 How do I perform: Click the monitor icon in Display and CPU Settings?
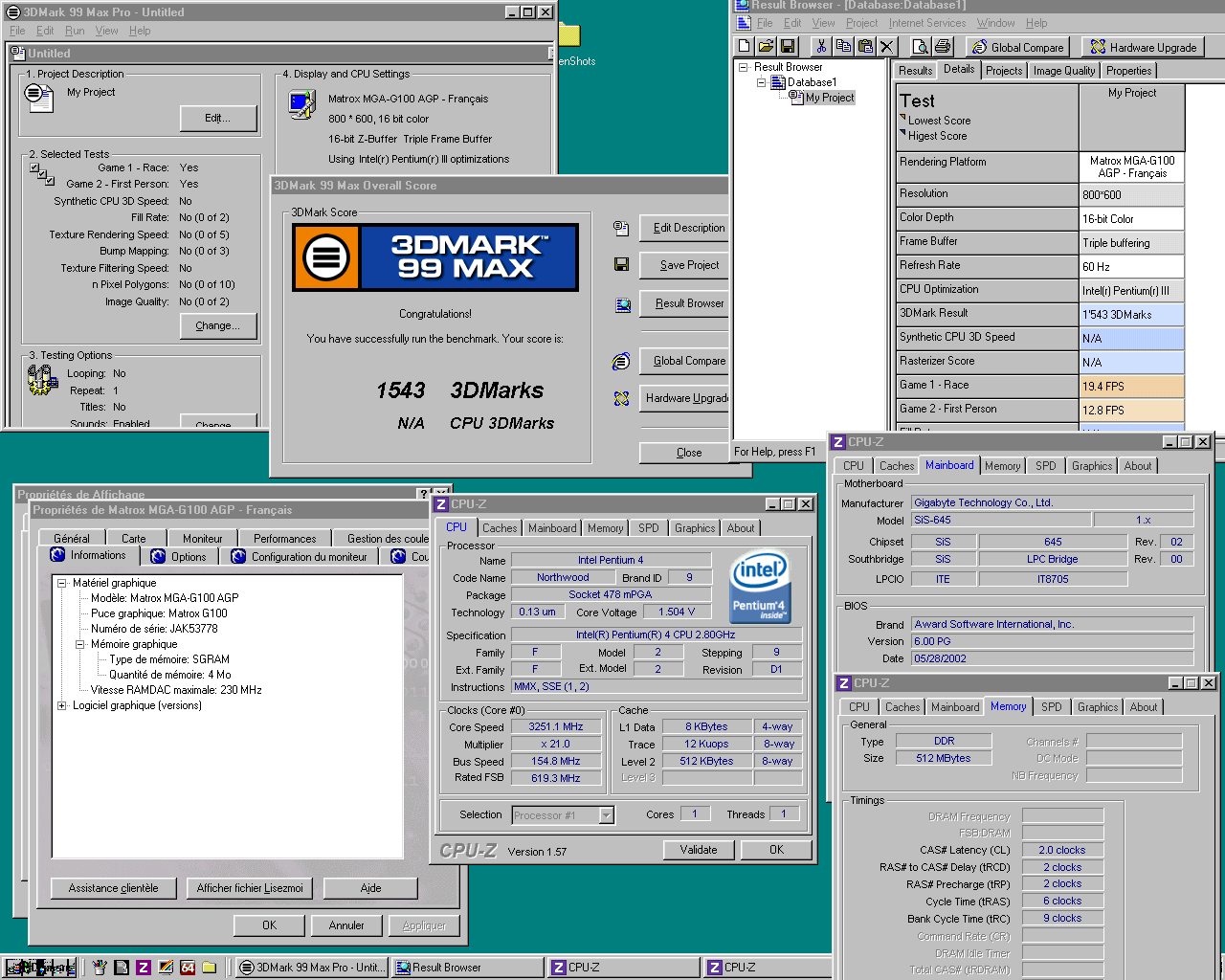302,103
